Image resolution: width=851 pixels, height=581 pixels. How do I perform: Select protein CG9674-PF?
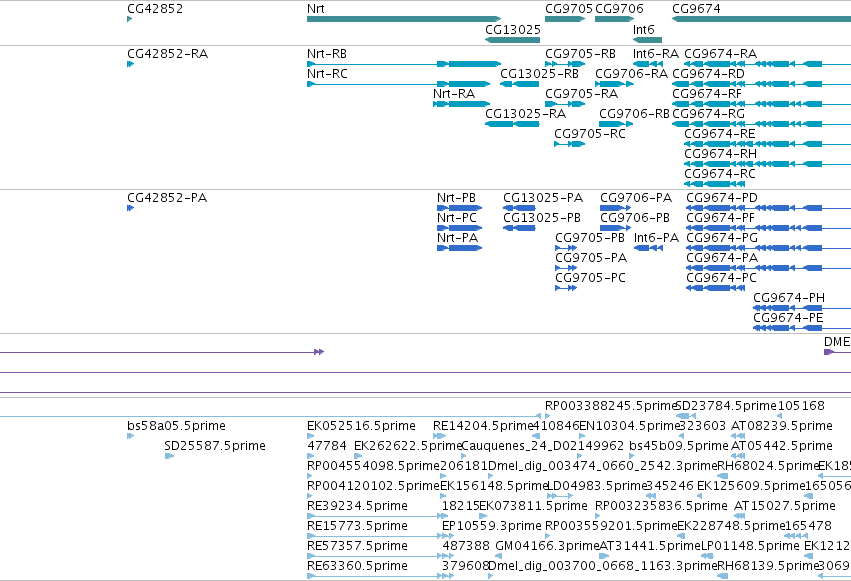(x=769, y=228)
